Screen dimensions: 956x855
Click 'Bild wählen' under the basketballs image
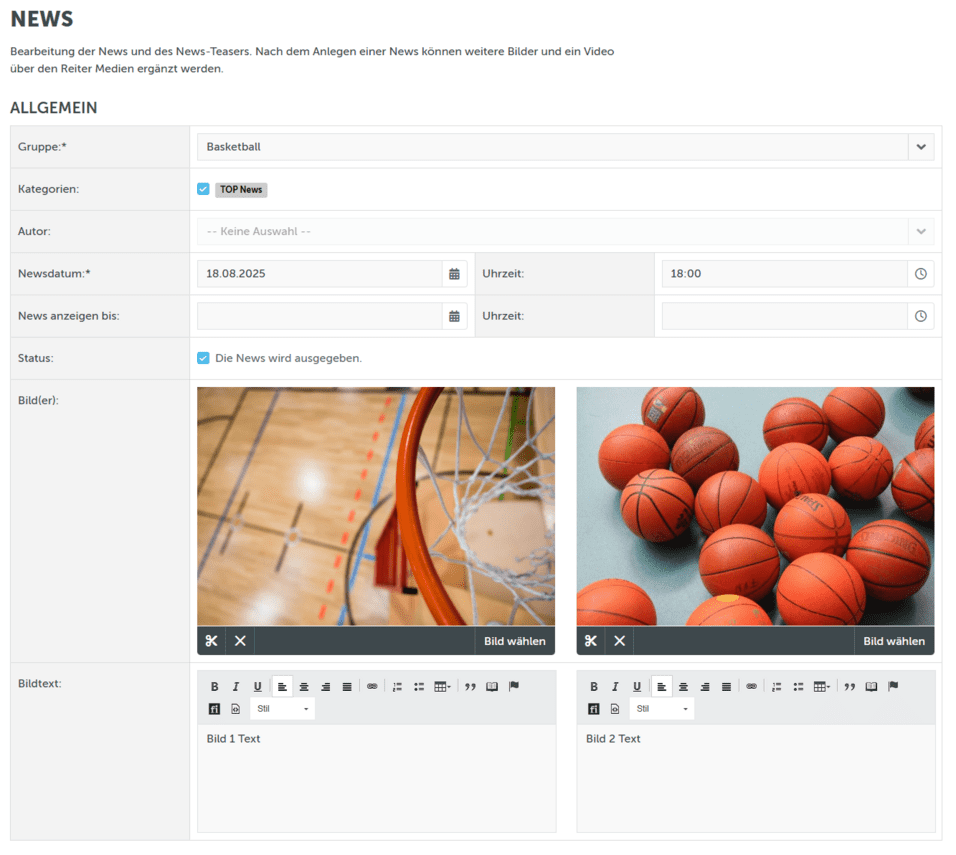click(894, 641)
